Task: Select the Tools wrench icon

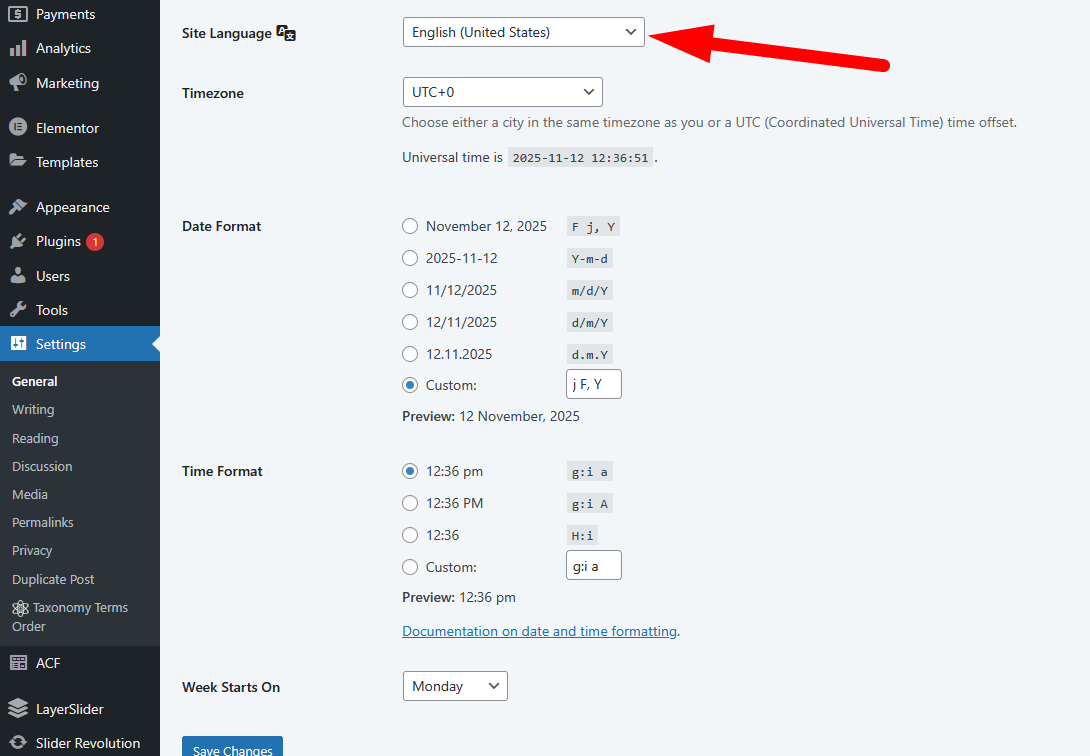Action: pos(18,310)
